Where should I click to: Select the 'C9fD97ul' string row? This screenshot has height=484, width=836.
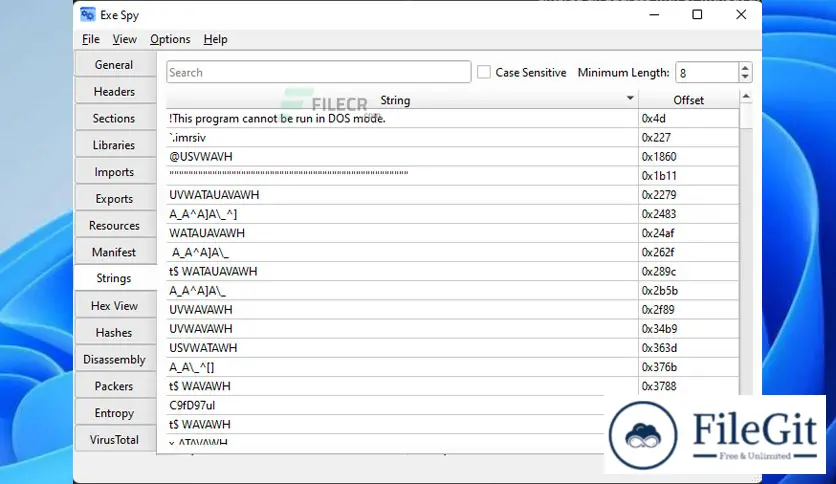point(386,406)
